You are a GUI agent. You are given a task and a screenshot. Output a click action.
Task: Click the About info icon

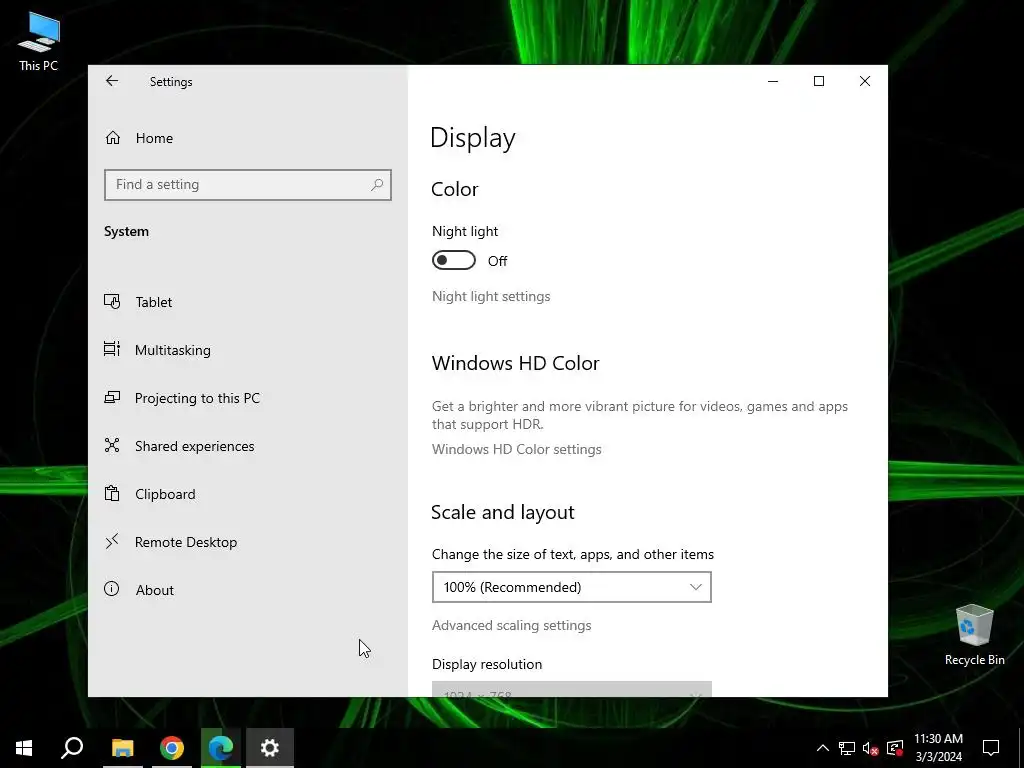click(x=112, y=589)
